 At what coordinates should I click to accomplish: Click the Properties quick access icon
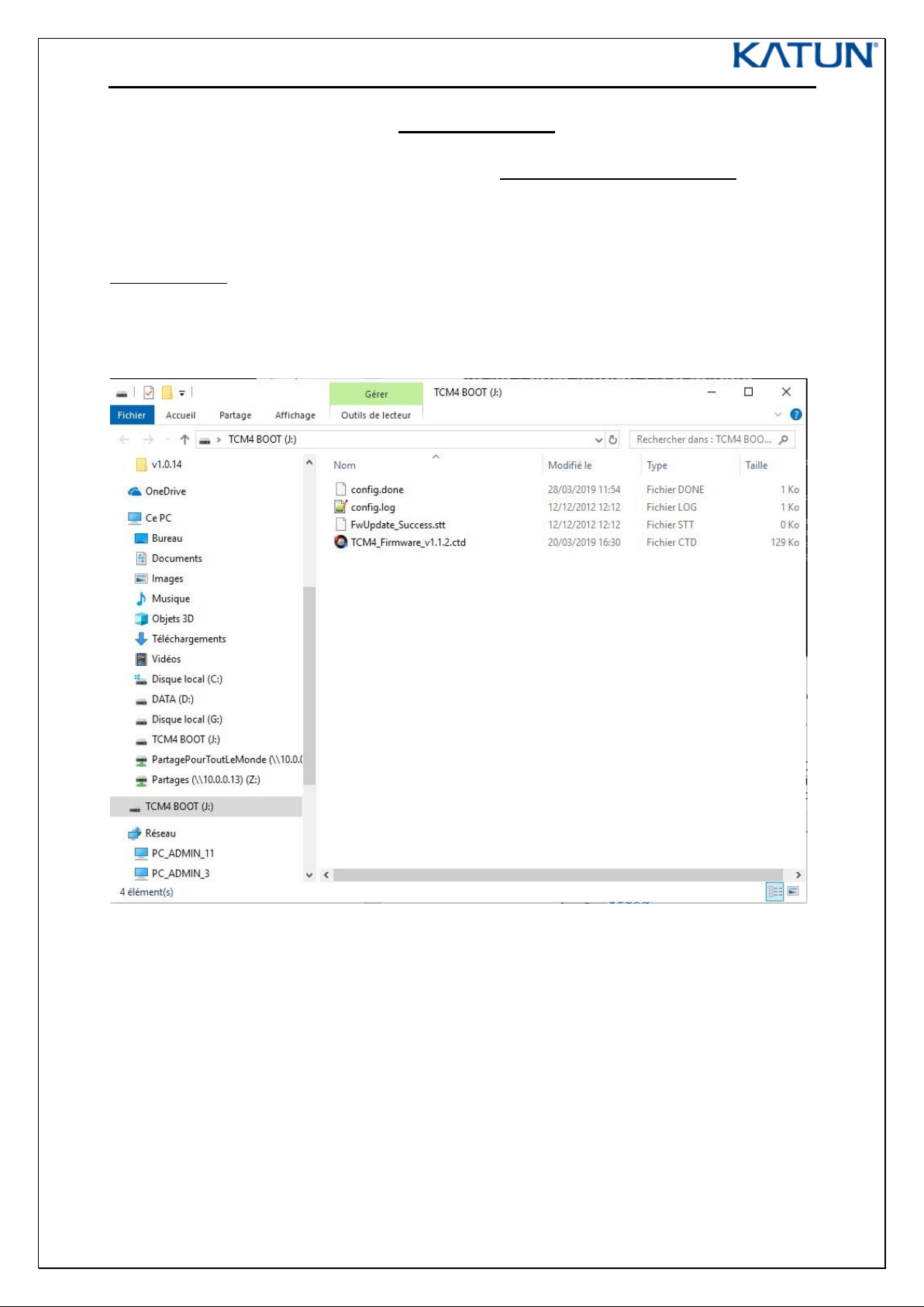click(x=149, y=393)
